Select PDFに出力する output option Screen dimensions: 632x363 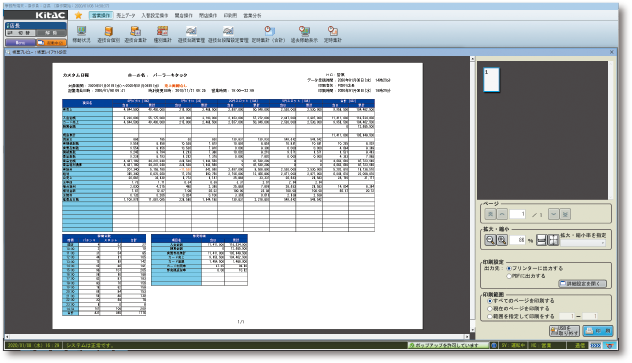coord(526,276)
